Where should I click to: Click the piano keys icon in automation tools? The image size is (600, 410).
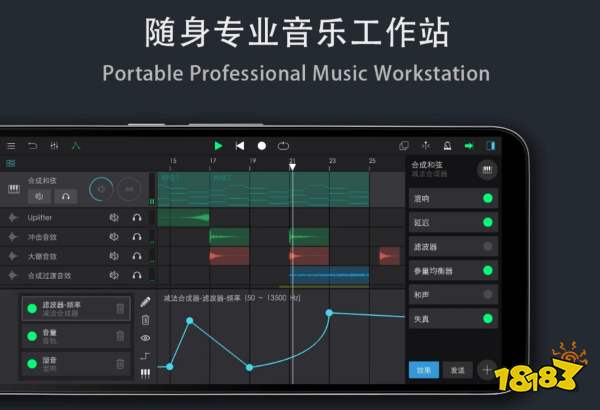145,374
